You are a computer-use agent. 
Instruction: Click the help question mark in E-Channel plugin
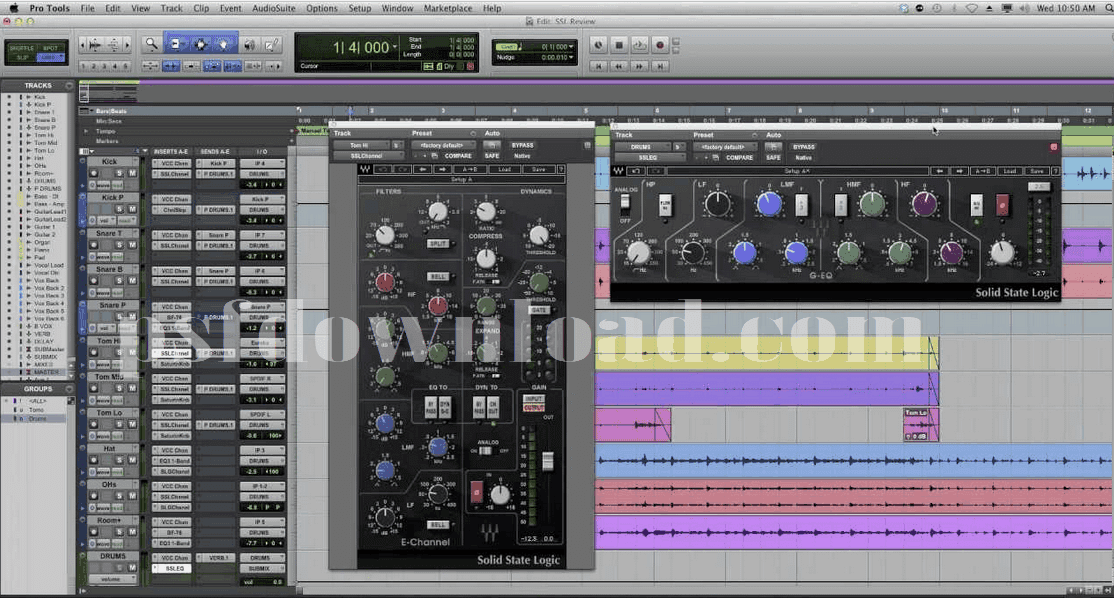click(561, 170)
